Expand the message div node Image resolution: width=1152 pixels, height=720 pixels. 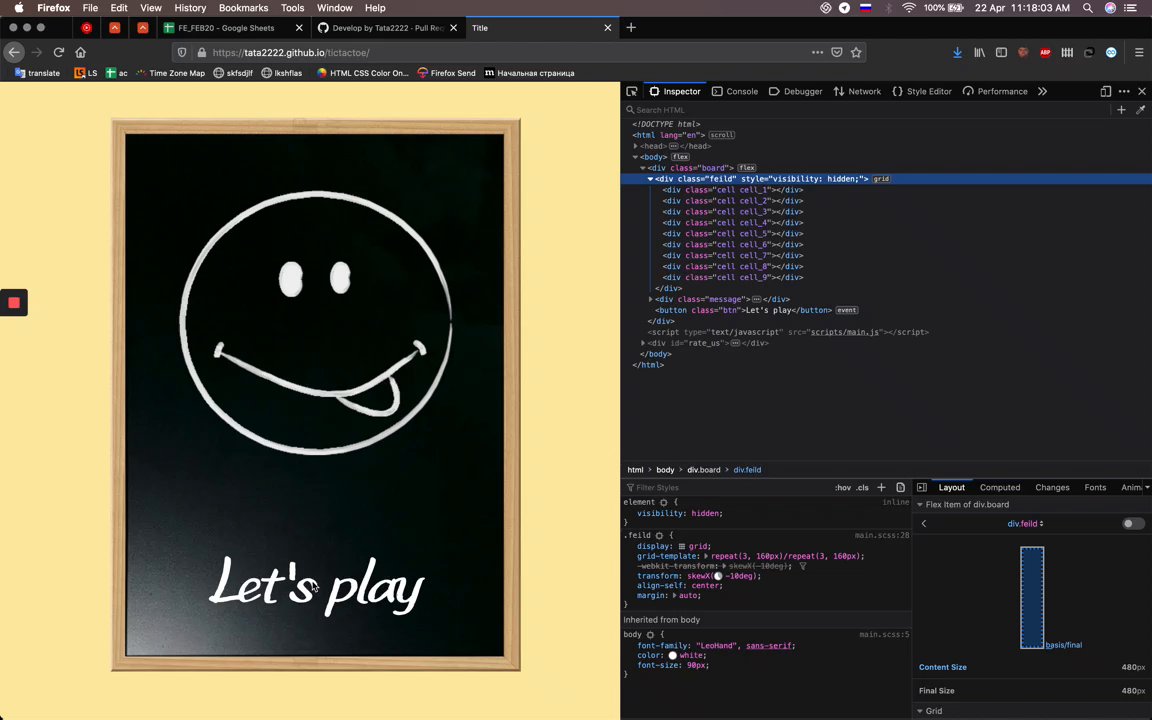[650, 299]
